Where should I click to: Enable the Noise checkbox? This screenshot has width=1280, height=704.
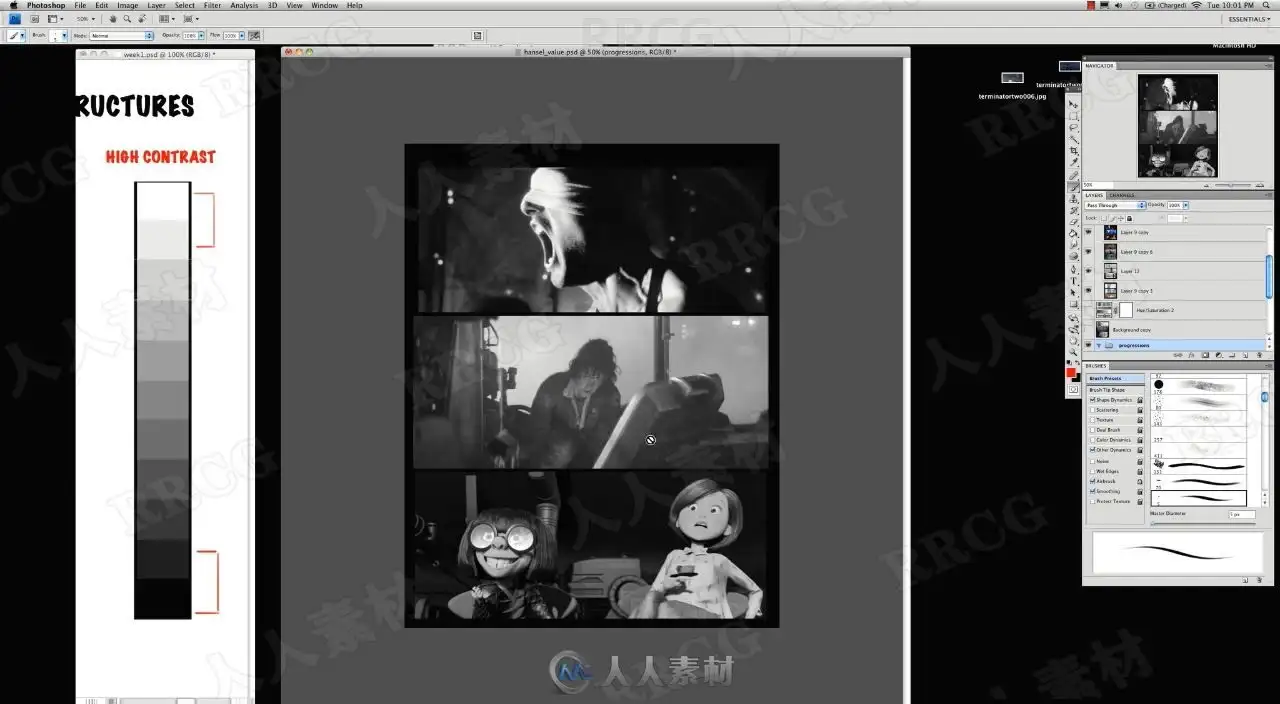(x=1092, y=461)
